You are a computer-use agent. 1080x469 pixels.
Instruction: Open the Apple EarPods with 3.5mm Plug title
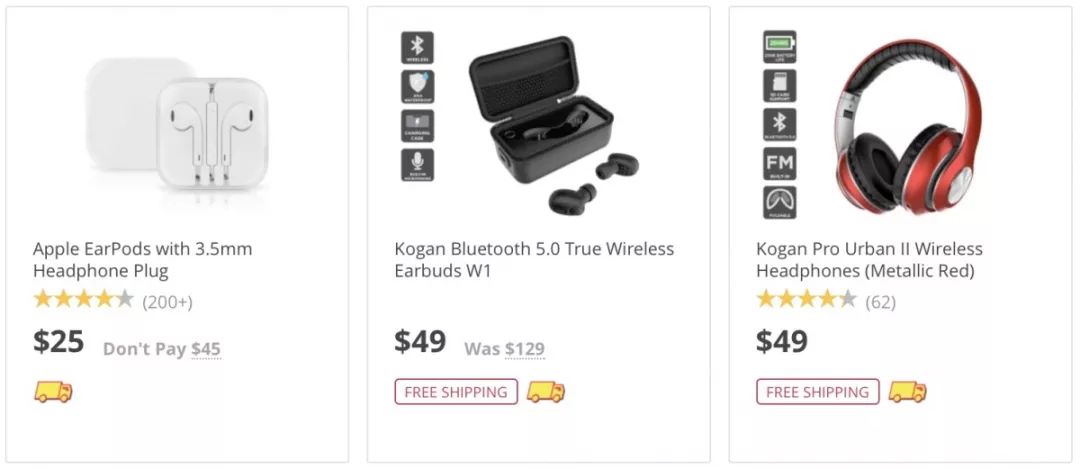[142, 259]
